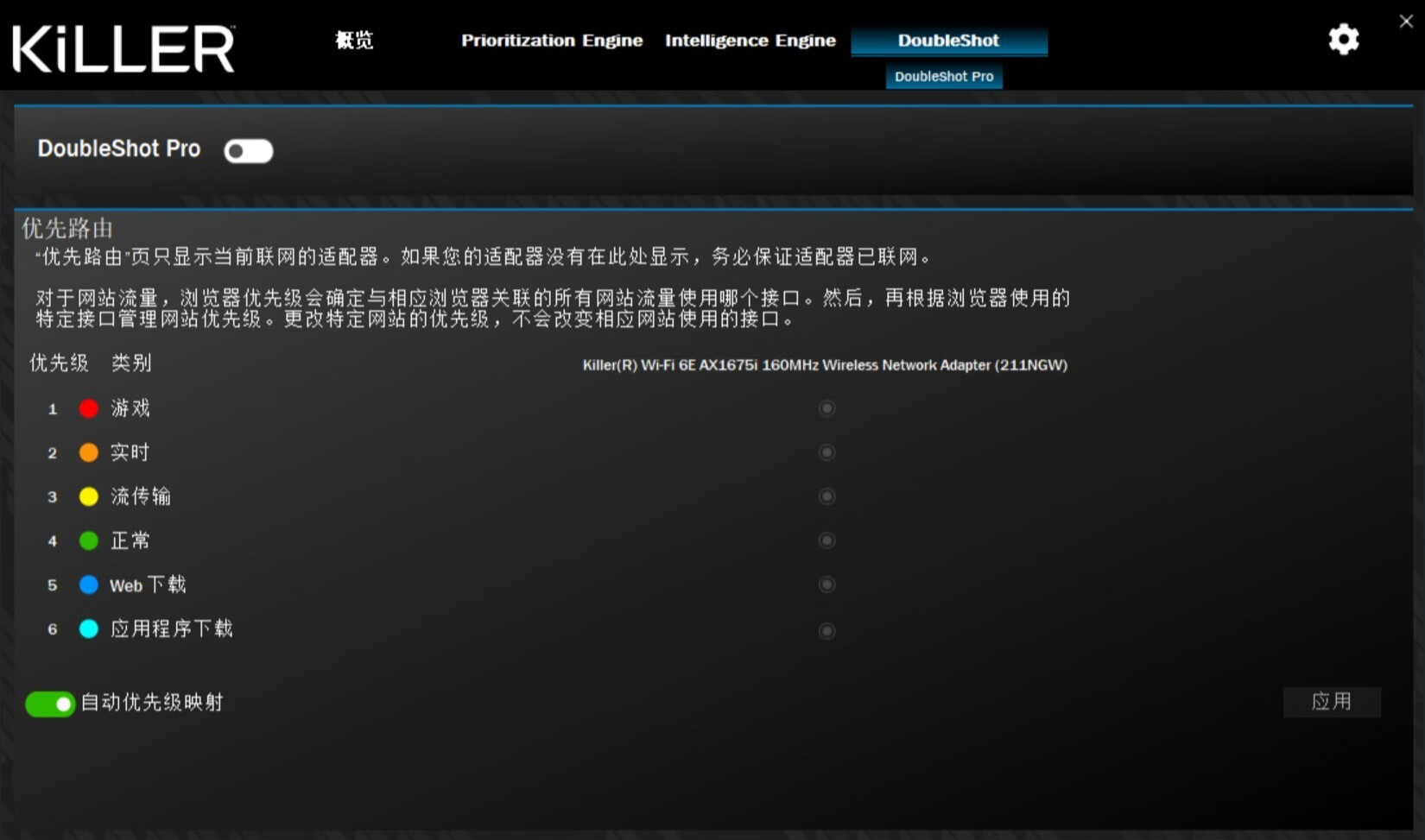
Task: Select the DoubleShot Pro submenu entry
Action: (944, 76)
